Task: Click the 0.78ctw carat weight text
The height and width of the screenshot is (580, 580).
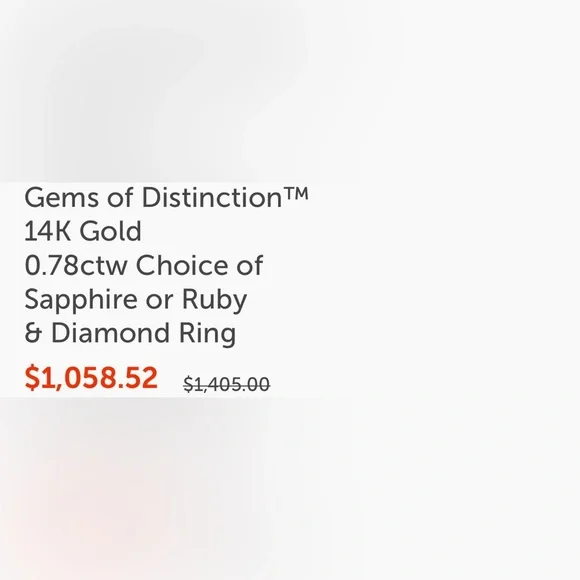Action: coord(76,265)
